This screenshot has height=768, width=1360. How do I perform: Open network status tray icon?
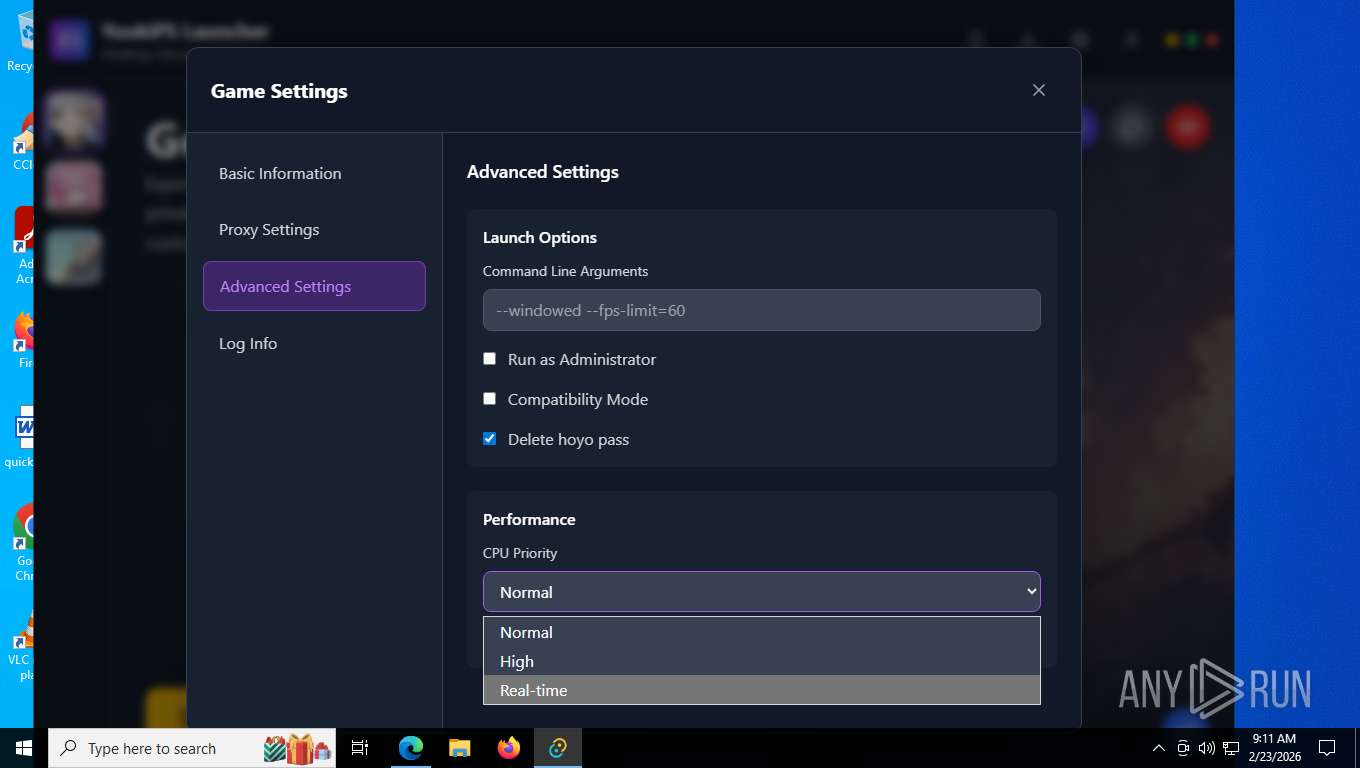click(x=1231, y=748)
